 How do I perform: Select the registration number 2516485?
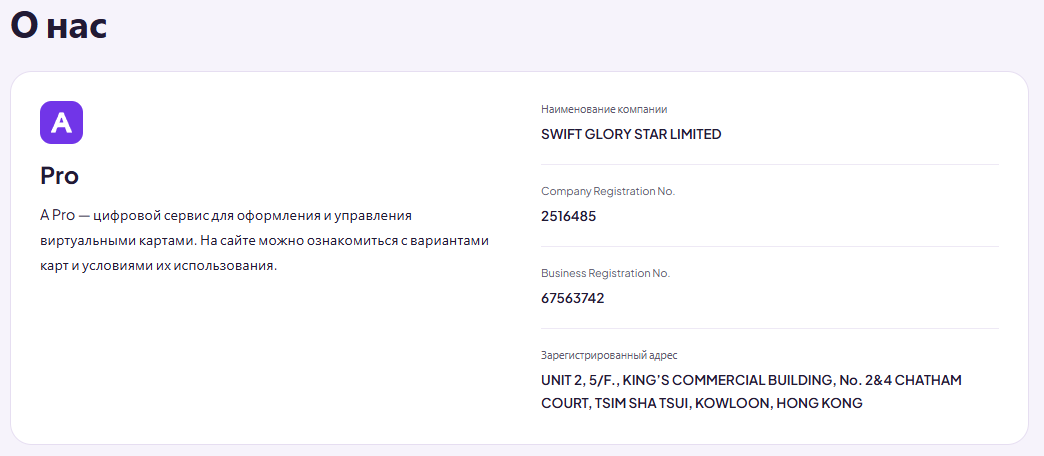(569, 216)
